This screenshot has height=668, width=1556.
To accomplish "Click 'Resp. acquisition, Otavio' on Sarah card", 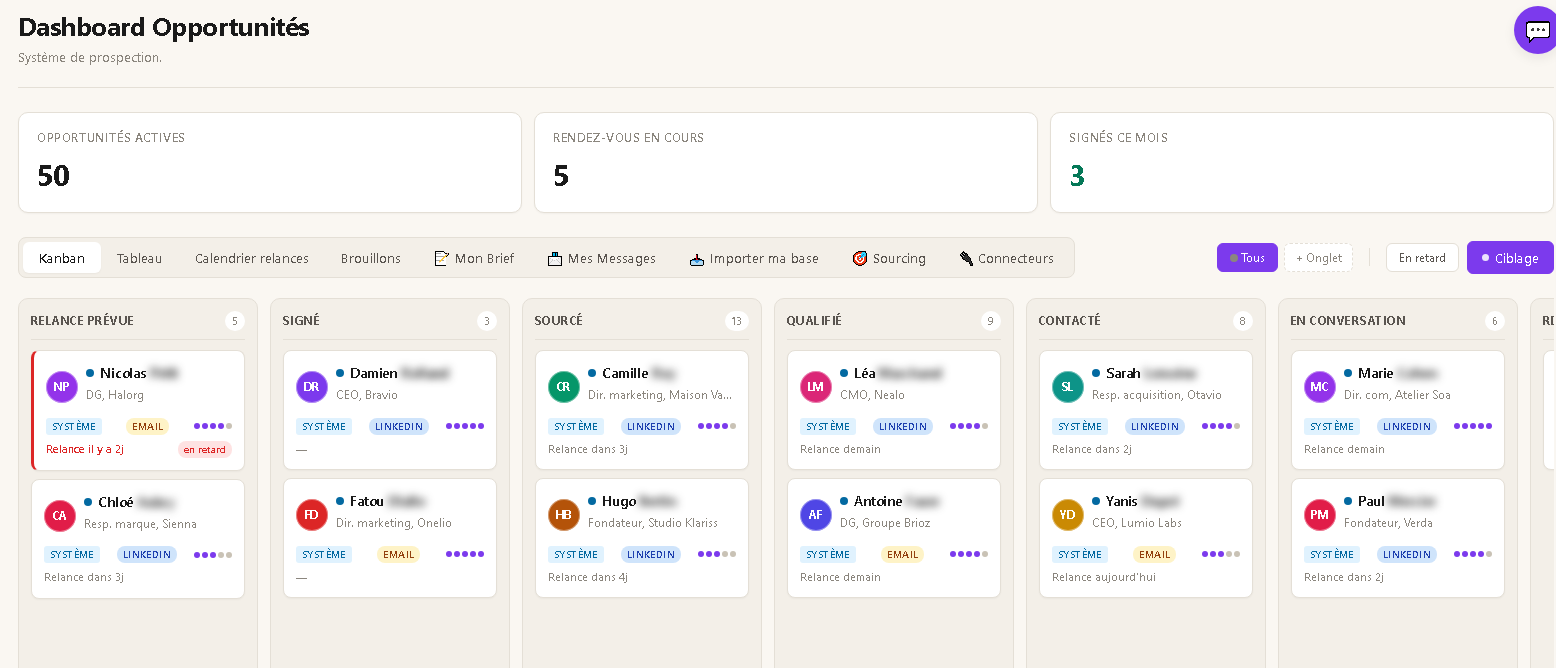I will coord(1157,395).
